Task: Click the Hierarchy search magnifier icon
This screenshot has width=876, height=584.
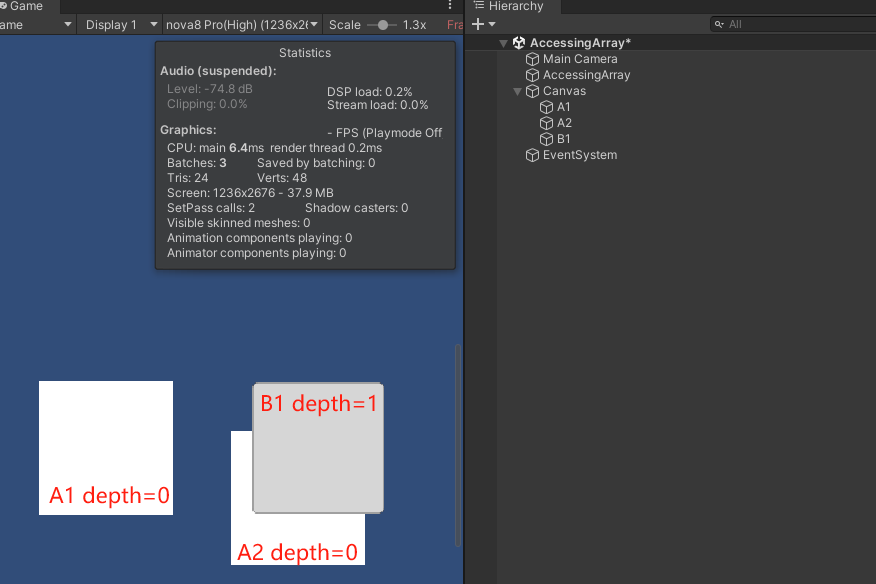Action: (x=720, y=24)
